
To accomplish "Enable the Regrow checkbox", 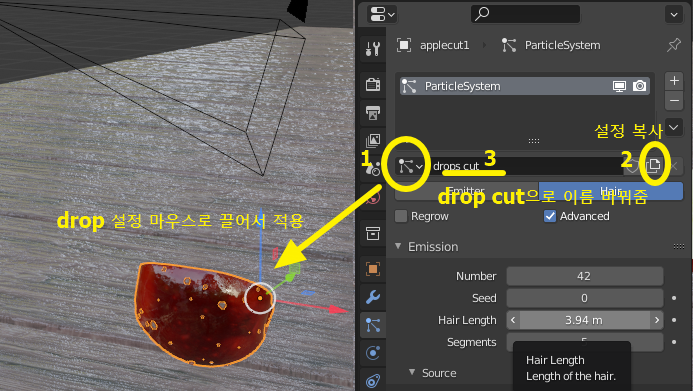I will tap(401, 216).
